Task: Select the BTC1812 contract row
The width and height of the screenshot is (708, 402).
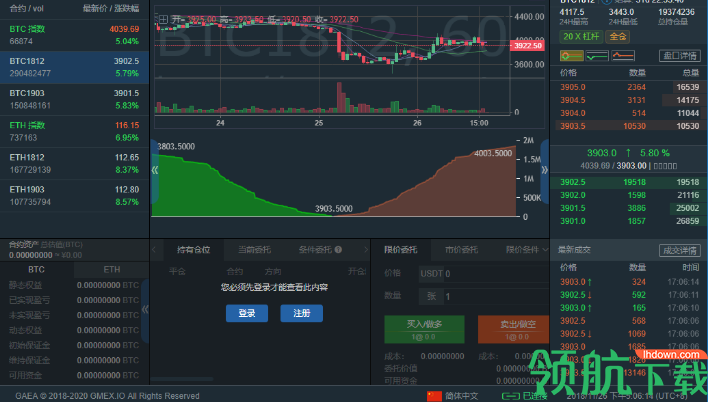Action: [75, 67]
